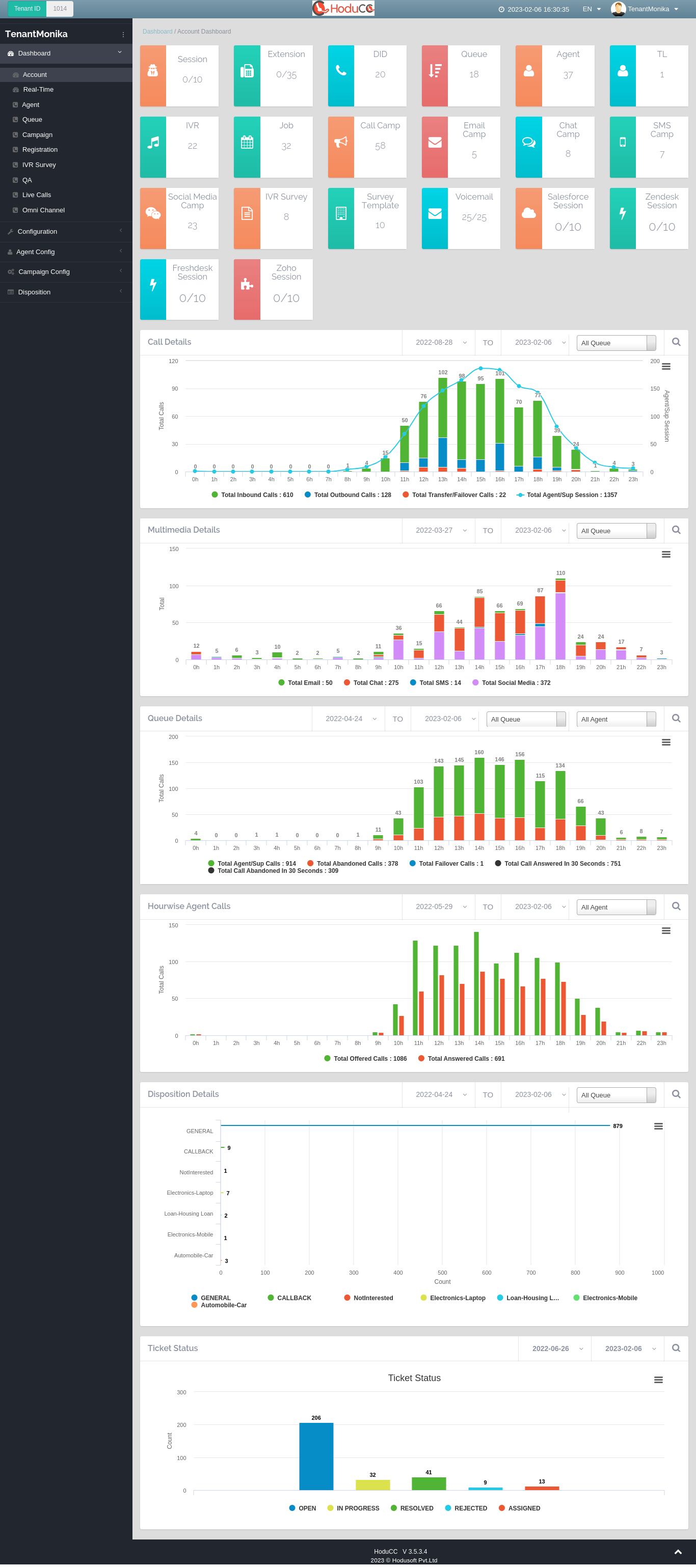Toggle Total Answered Calls legend series
The image size is (696, 1568).
coord(461,1059)
